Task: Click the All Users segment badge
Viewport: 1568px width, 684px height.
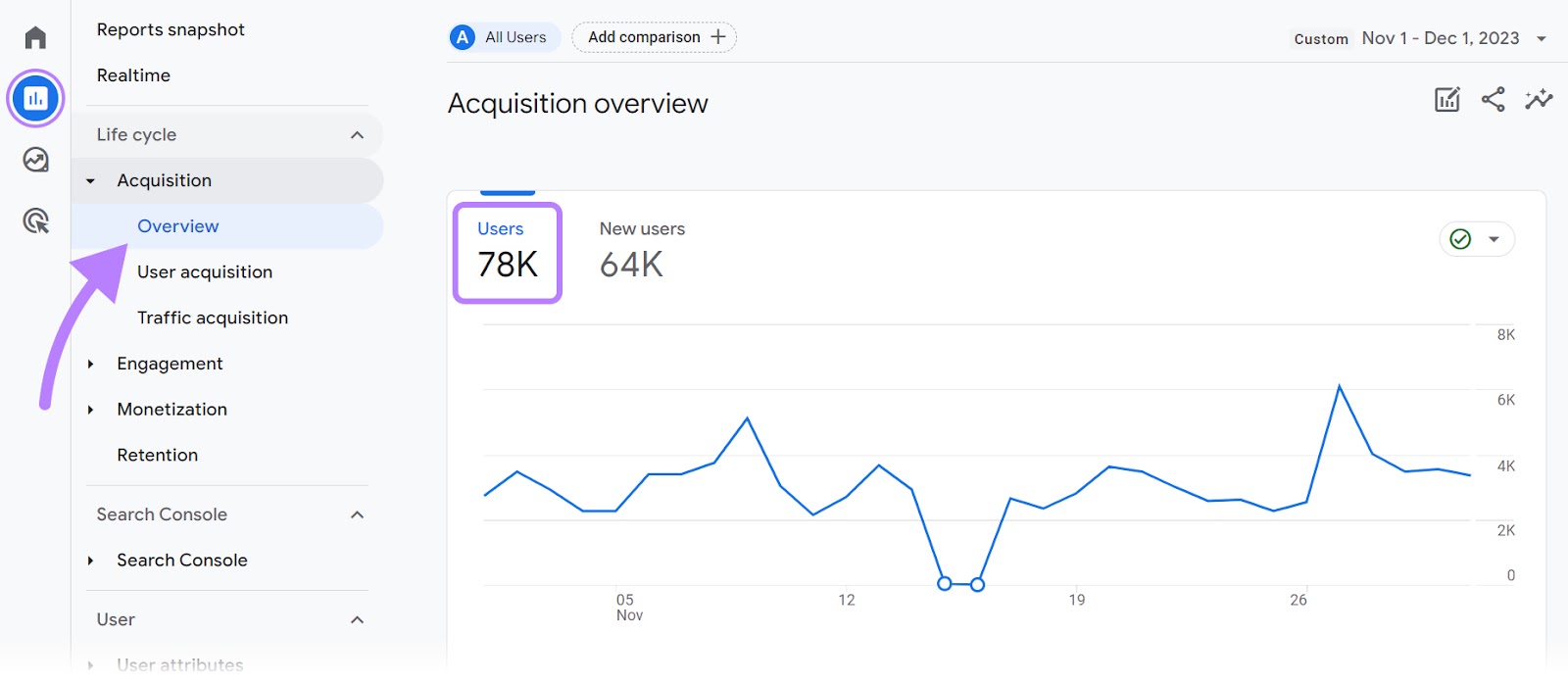Action: (504, 37)
